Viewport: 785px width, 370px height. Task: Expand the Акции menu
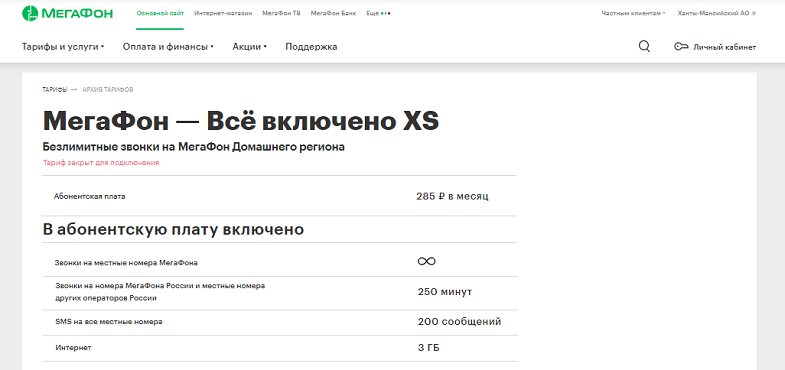249,47
